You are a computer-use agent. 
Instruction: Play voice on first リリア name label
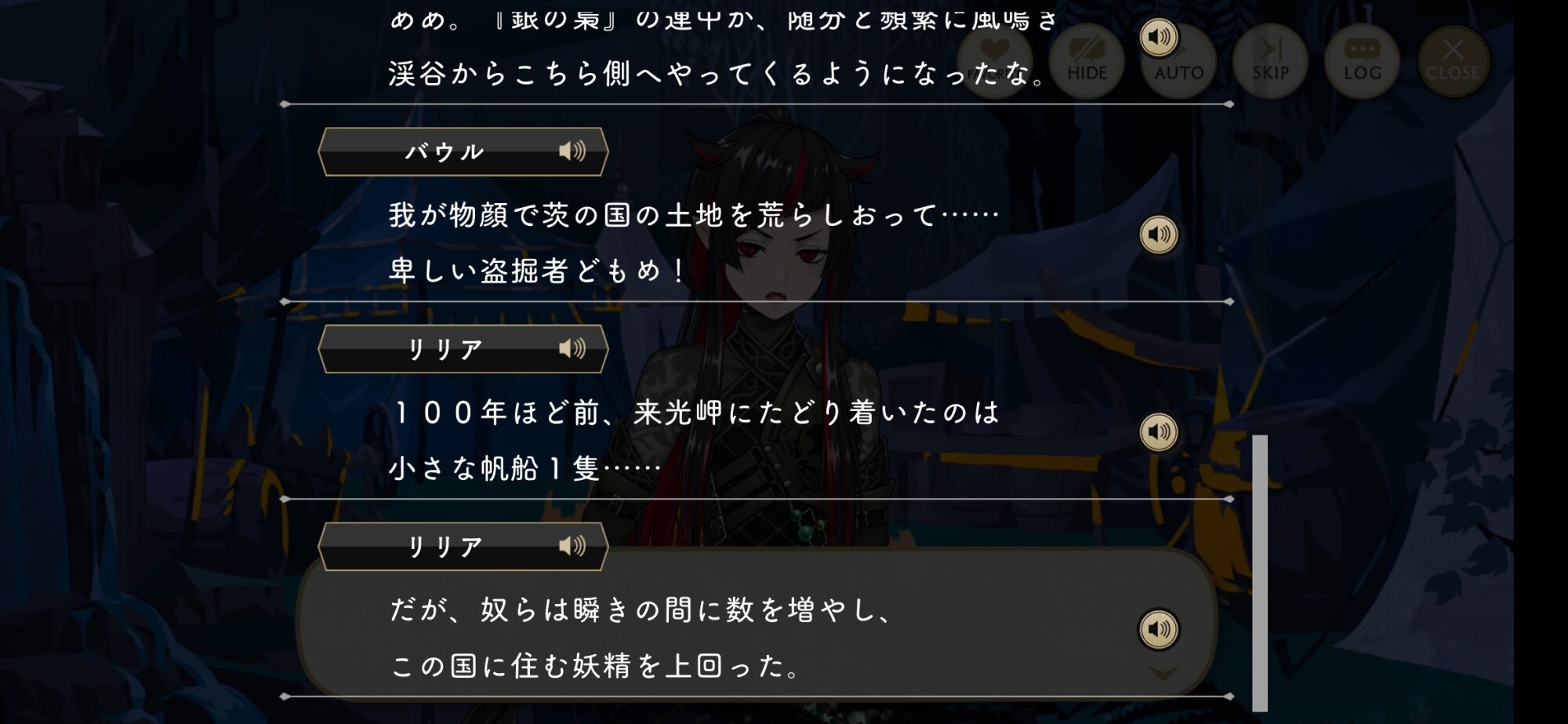coord(572,348)
